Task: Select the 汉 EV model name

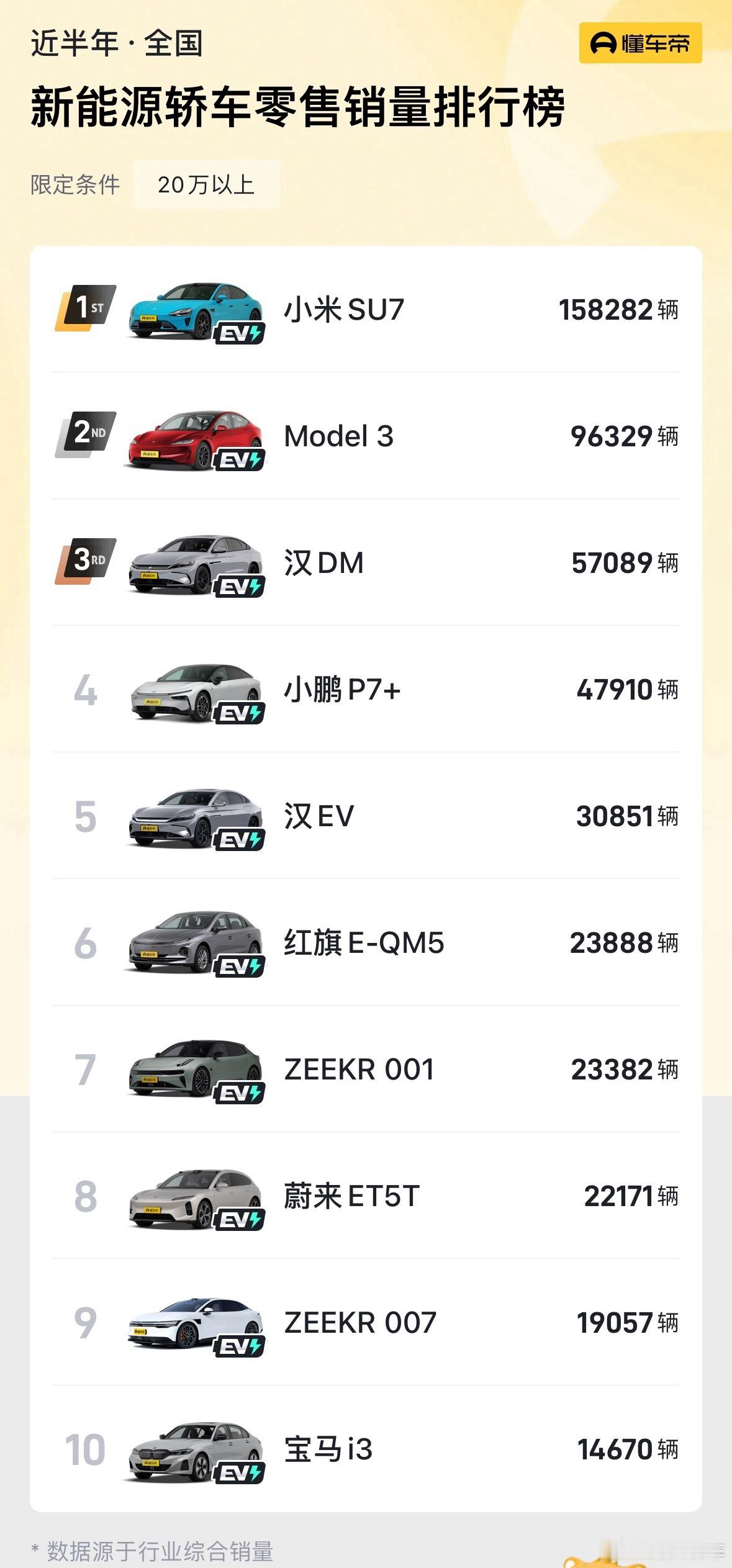Action: click(x=319, y=816)
